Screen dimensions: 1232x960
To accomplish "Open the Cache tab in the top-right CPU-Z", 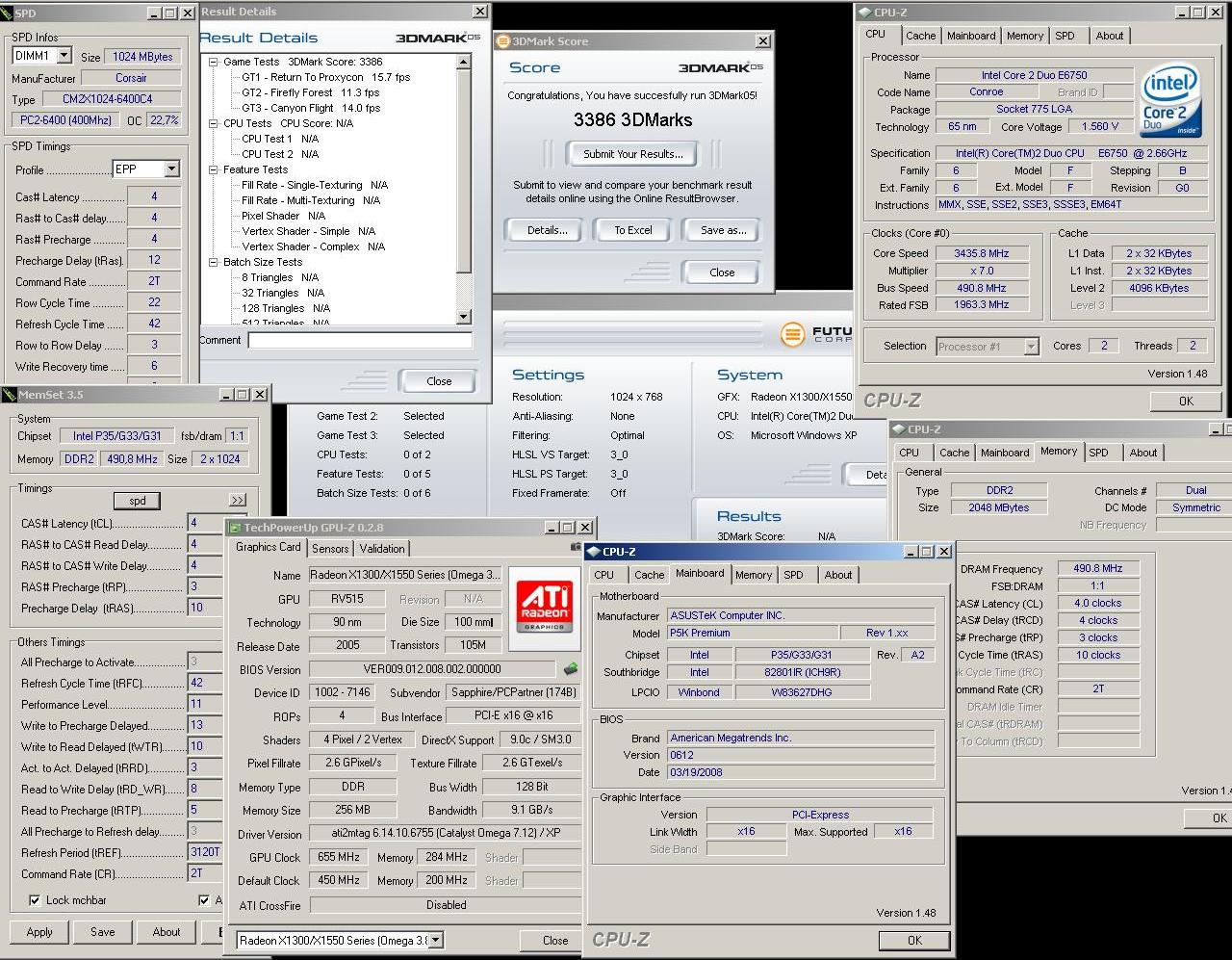I will (x=920, y=36).
